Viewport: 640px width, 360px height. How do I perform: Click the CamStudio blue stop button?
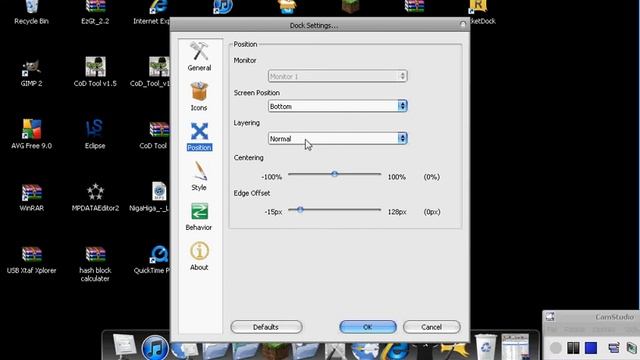coord(591,348)
